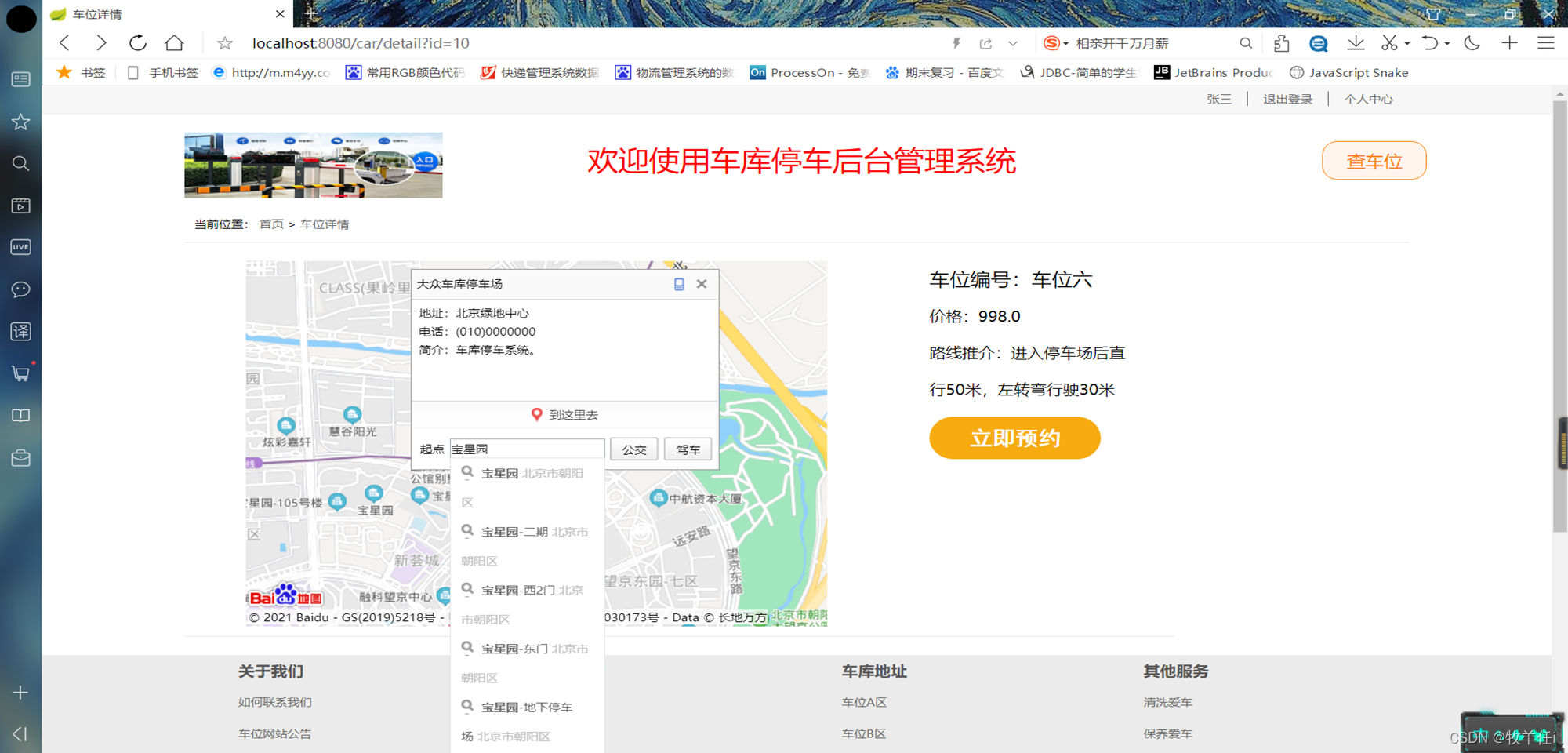1568x753 pixels.
Task: Click the browser back arrow
Action: pyautogui.click(x=65, y=43)
